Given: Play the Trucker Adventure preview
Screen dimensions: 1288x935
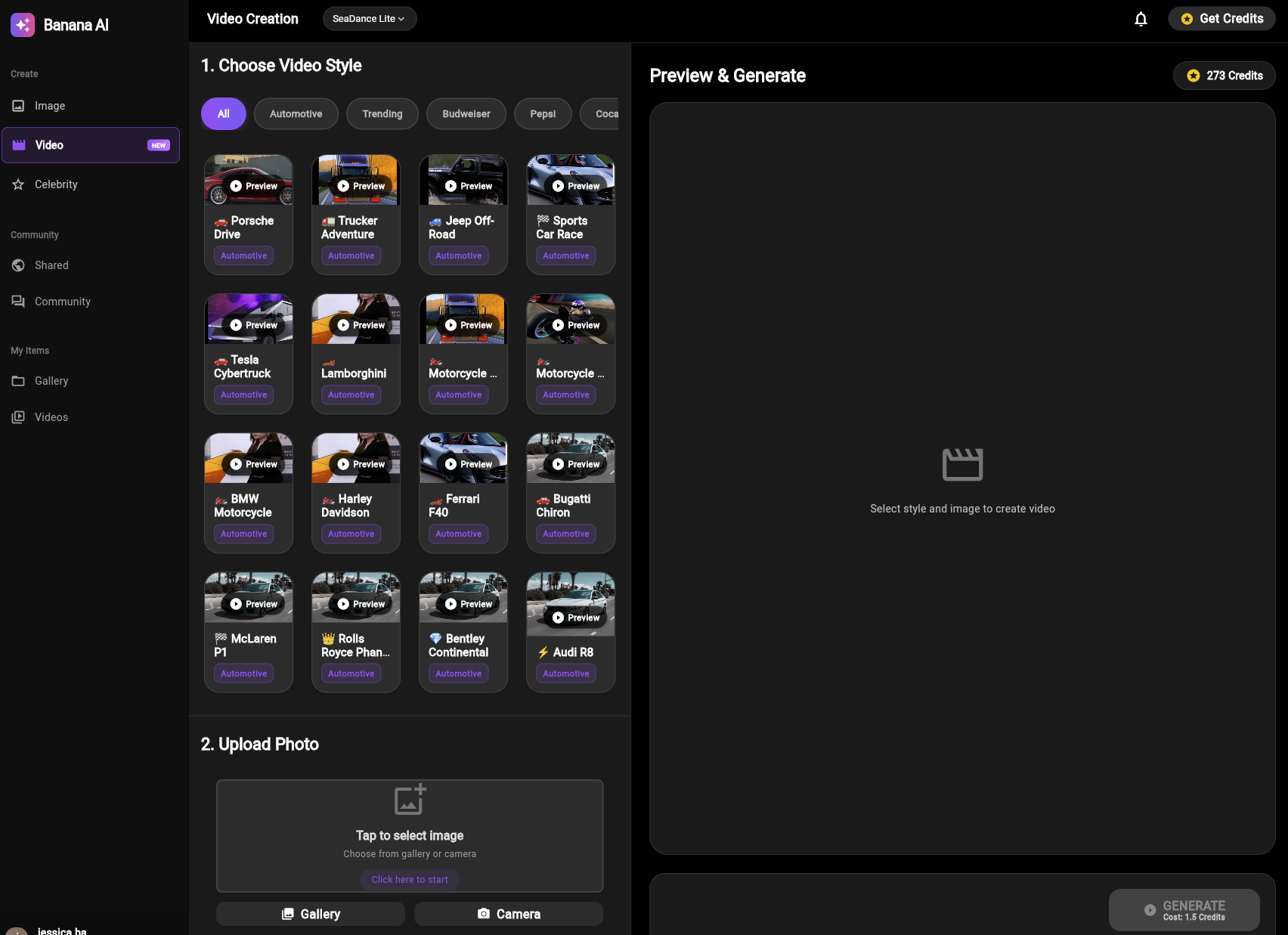Looking at the screenshot, I should coord(361,186).
